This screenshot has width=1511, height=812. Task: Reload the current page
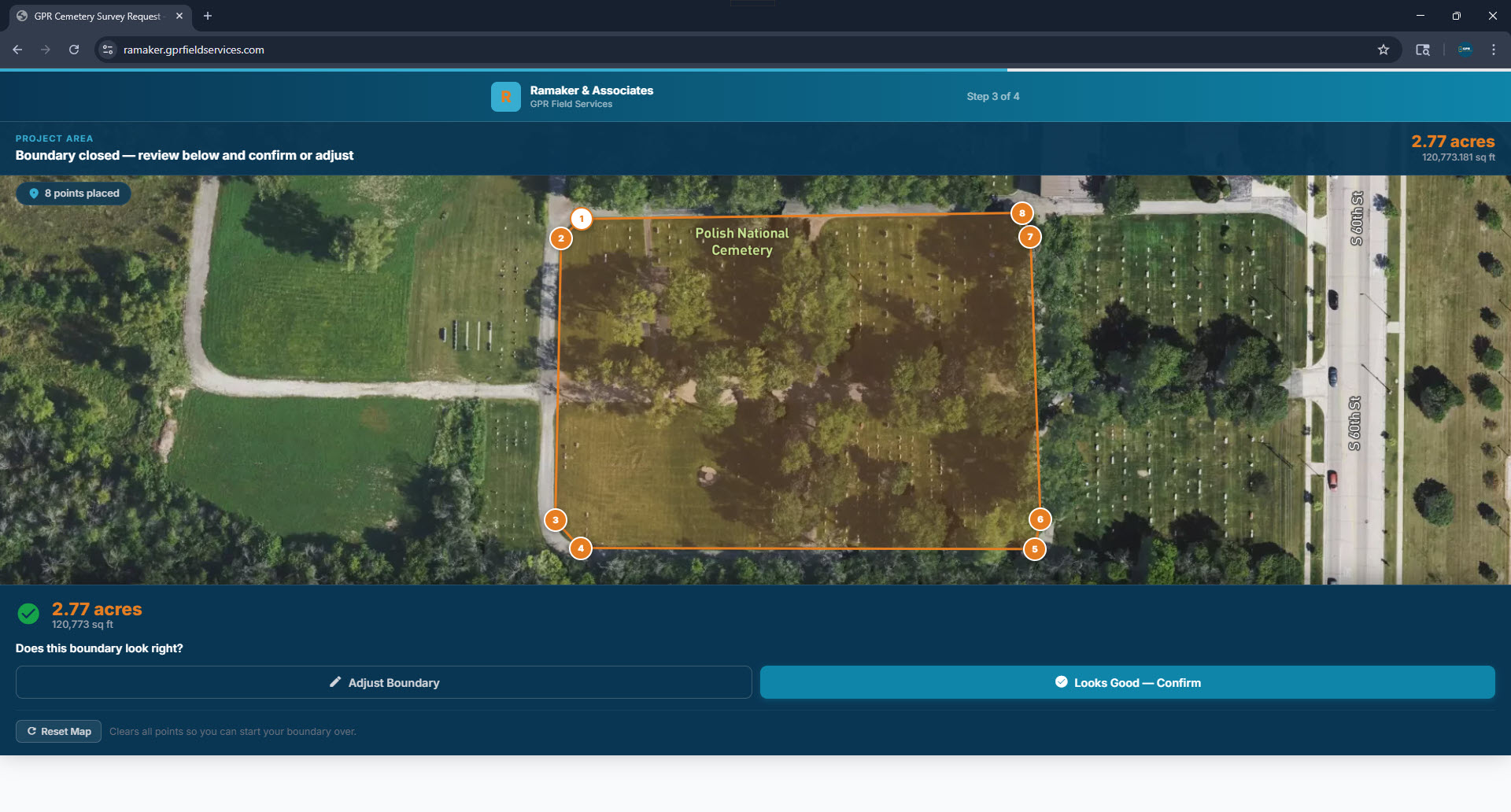[x=74, y=50]
